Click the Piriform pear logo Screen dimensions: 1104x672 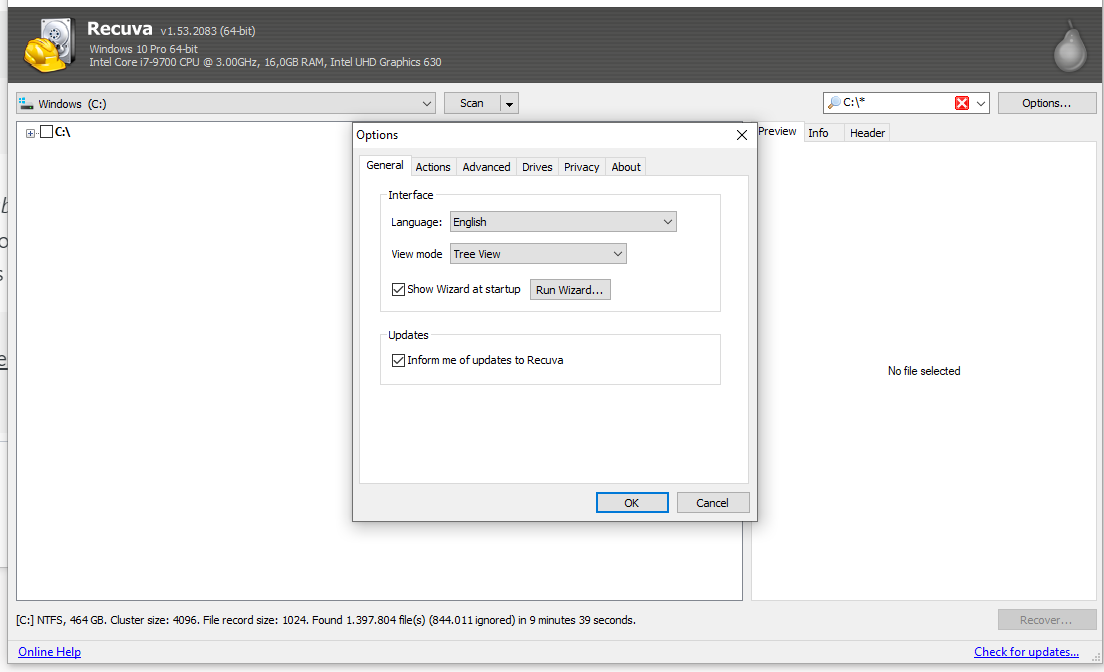1070,46
